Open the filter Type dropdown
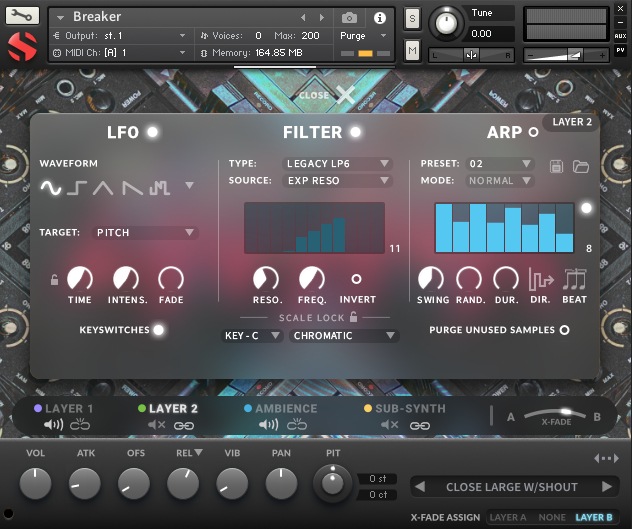Screen dimensions: 632x529 338,163
